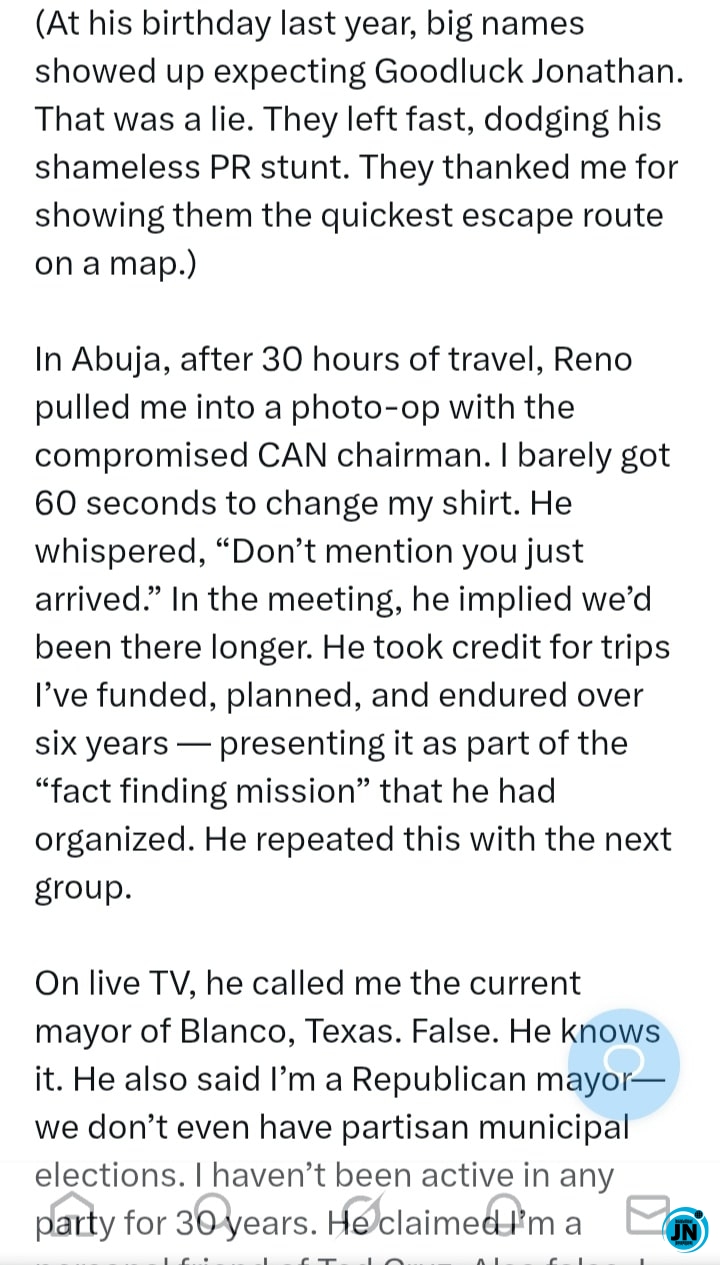720x1265 pixels.
Task: Open the Grok tab in bottom bar
Action: click(x=358, y=1215)
